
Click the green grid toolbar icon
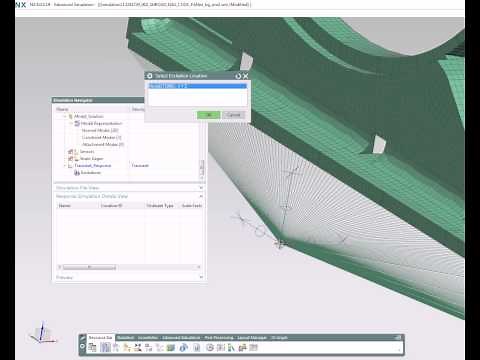[x=171, y=348]
